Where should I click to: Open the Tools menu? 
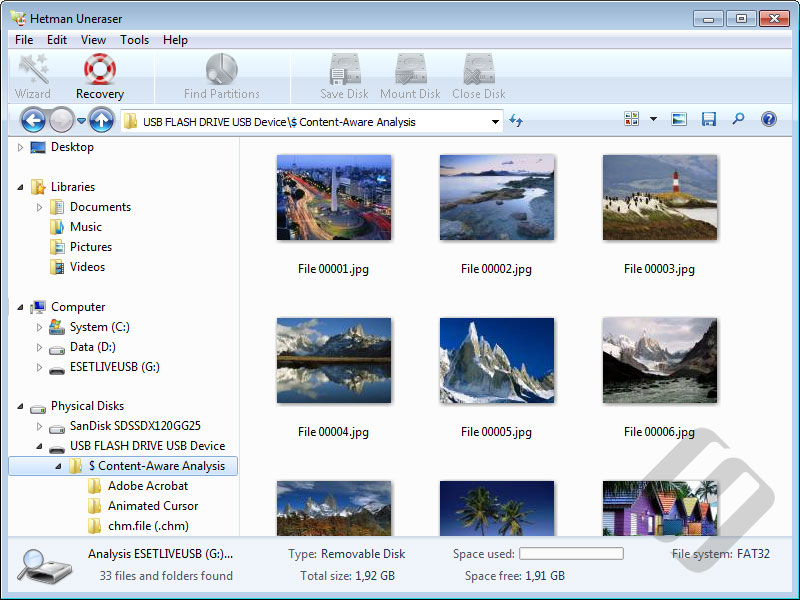pyautogui.click(x=134, y=40)
